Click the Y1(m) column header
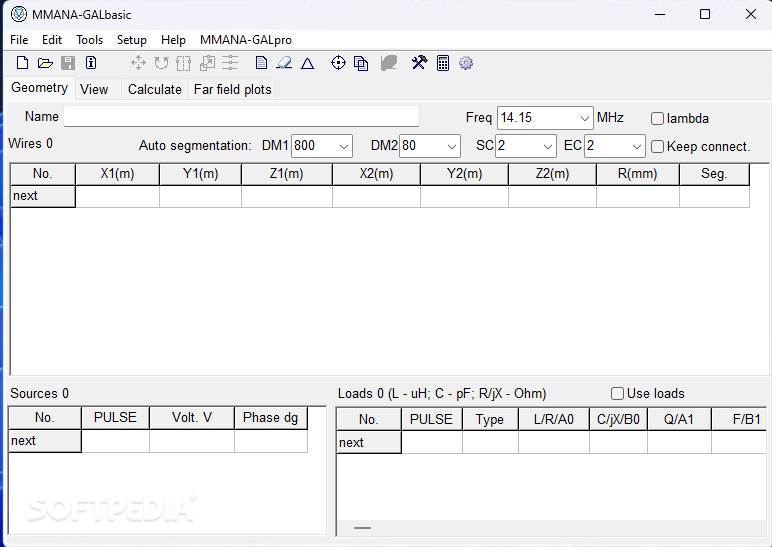The image size is (772, 547). [200, 174]
